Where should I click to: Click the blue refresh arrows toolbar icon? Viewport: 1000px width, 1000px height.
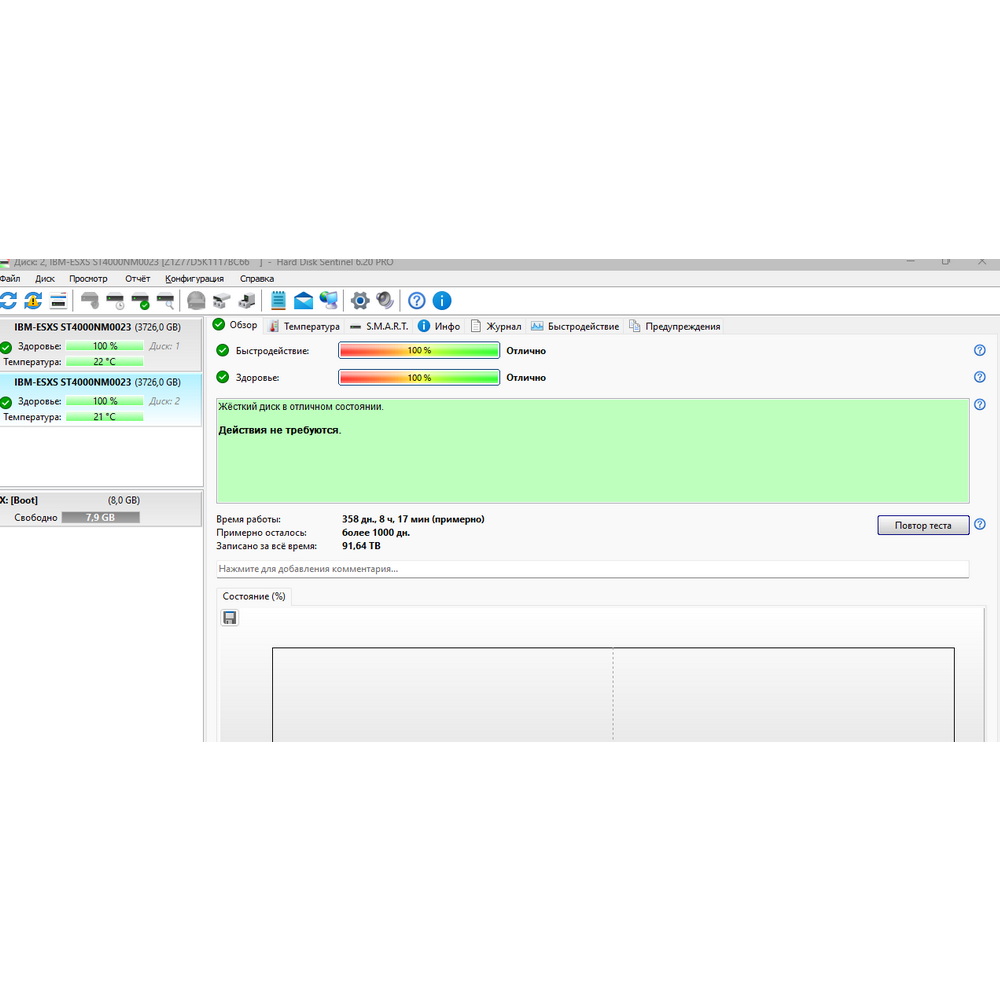(8, 300)
